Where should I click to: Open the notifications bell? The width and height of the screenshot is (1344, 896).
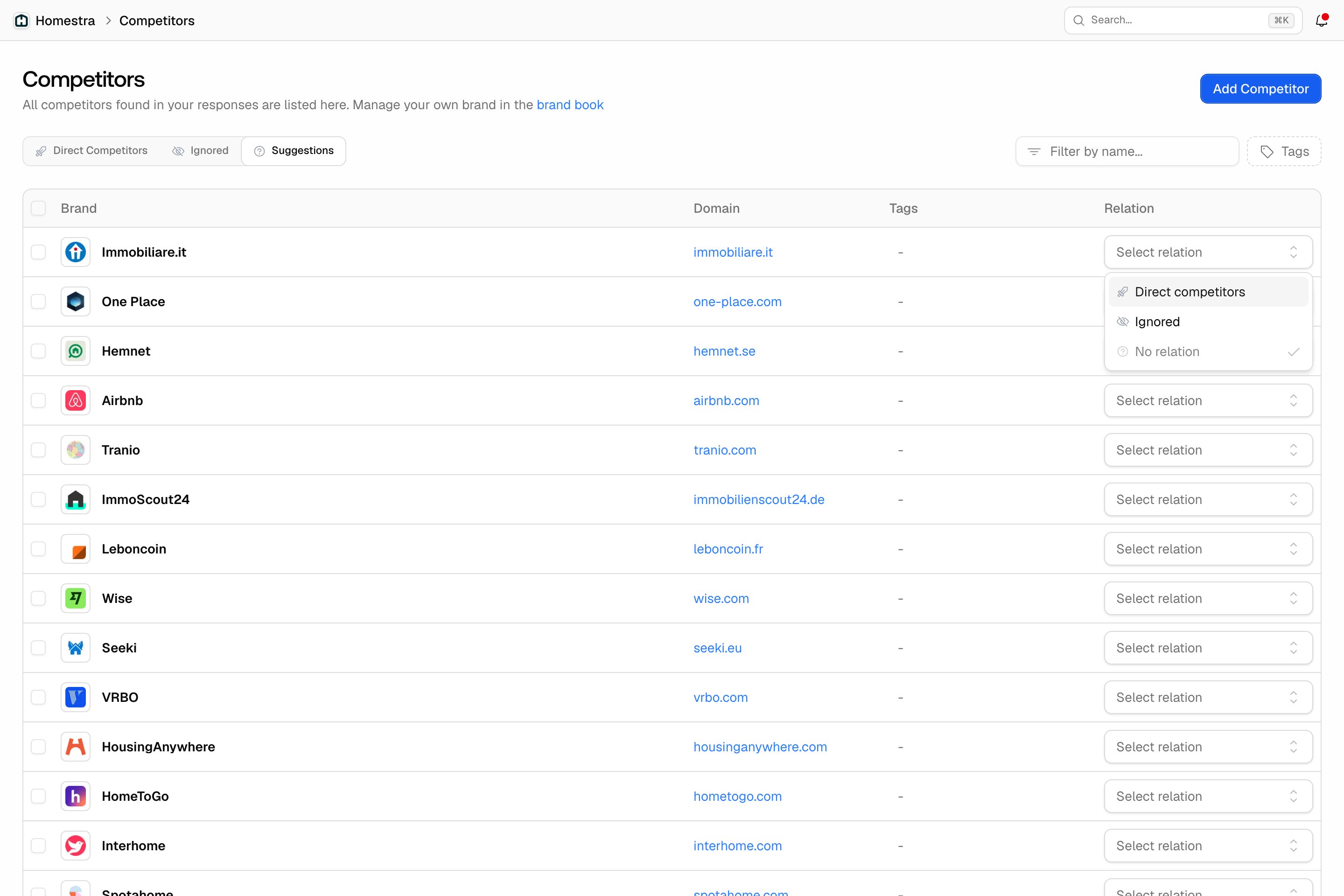[1321, 21]
